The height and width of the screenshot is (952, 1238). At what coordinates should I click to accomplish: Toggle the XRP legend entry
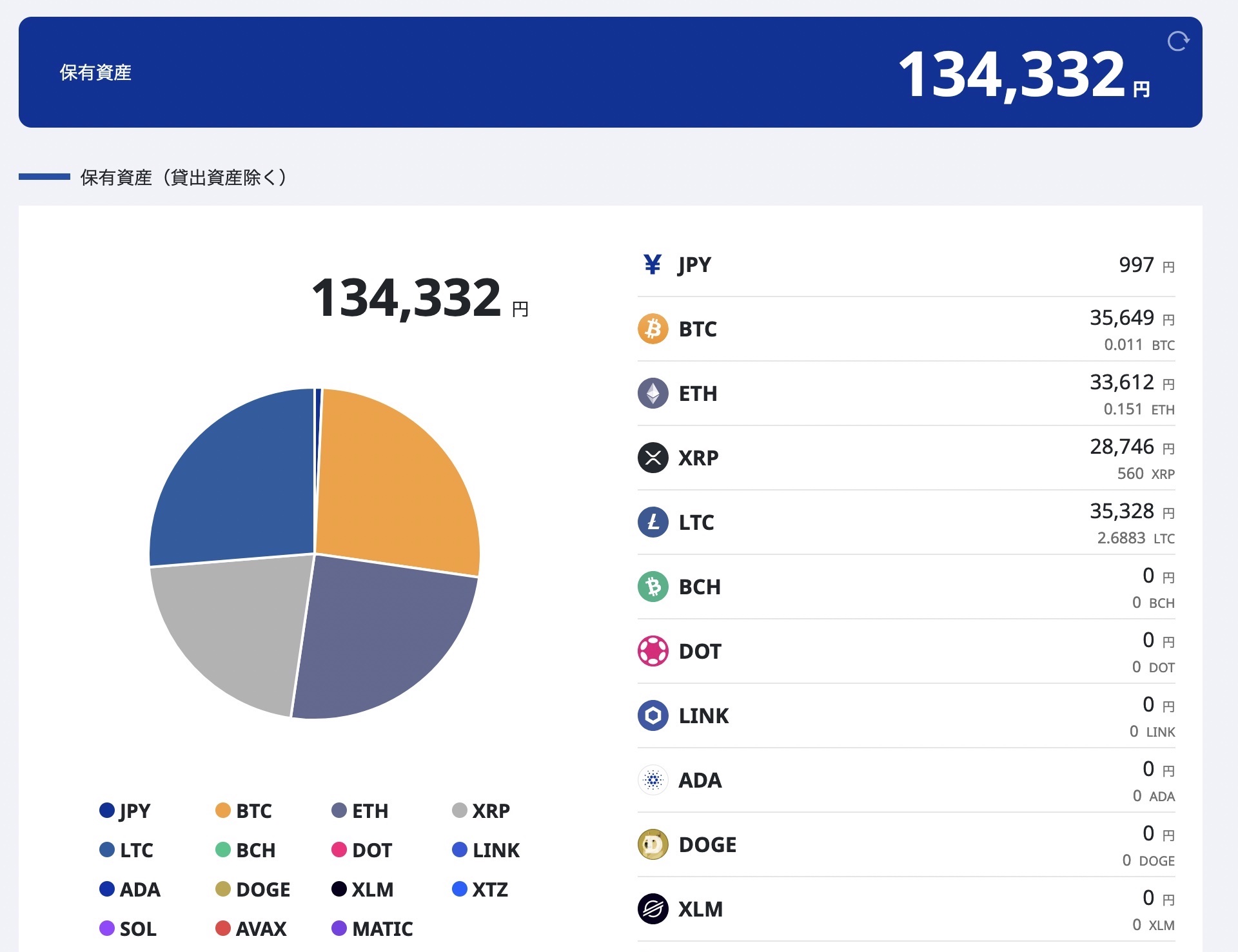point(481,810)
